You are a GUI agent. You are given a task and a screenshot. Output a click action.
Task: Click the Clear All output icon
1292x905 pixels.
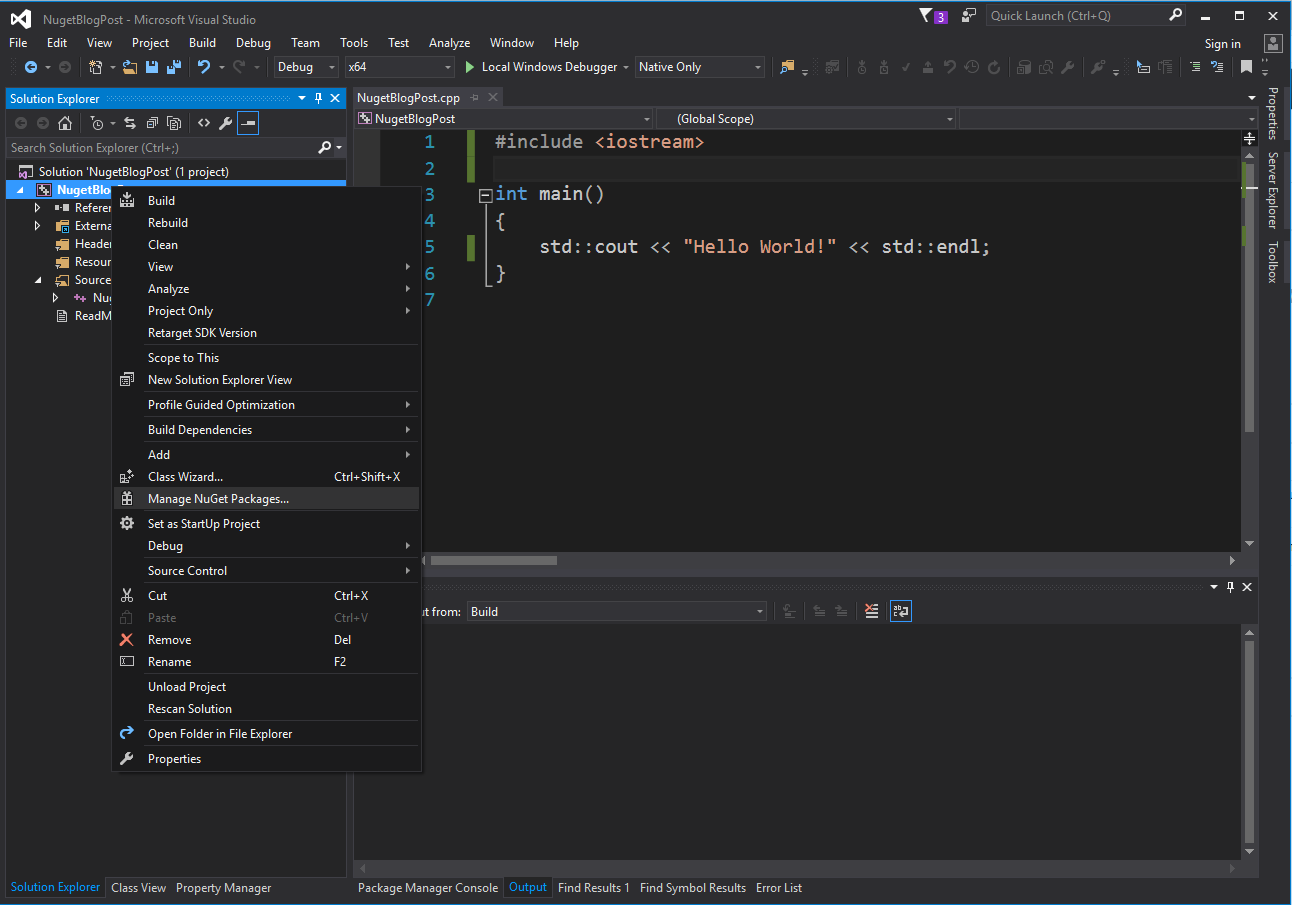(872, 611)
